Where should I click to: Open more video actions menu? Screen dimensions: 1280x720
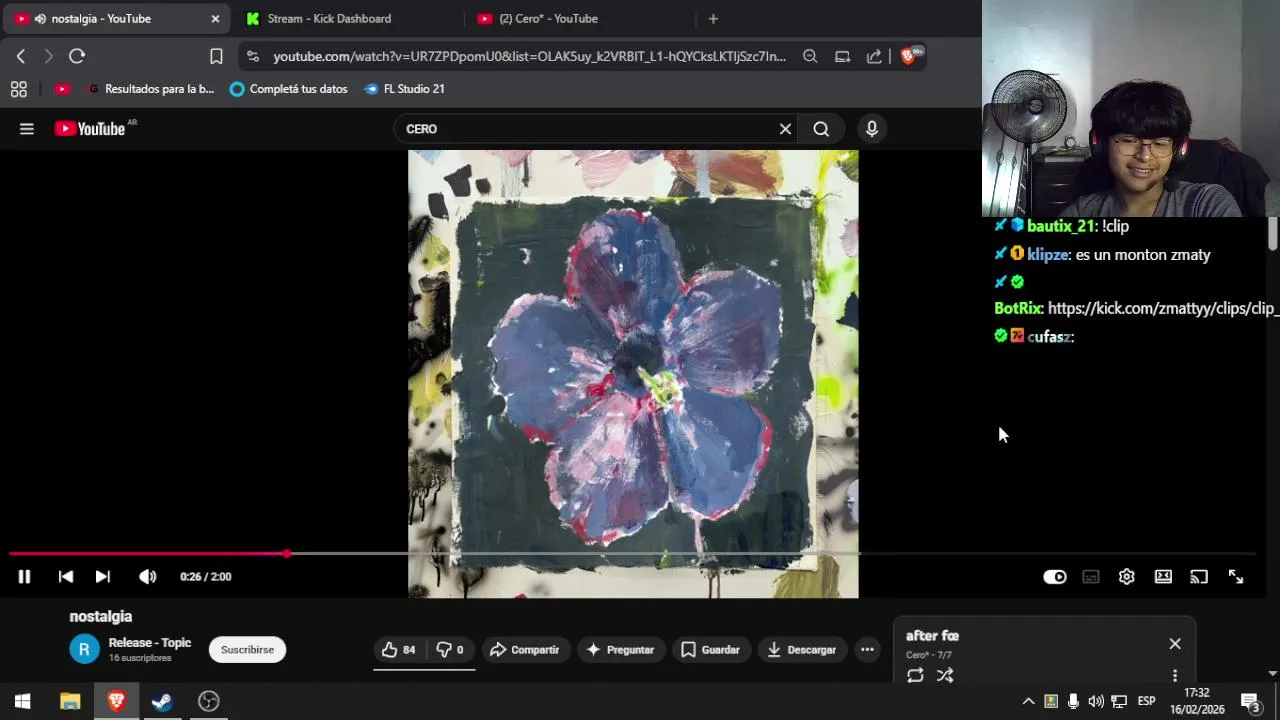tap(867, 650)
